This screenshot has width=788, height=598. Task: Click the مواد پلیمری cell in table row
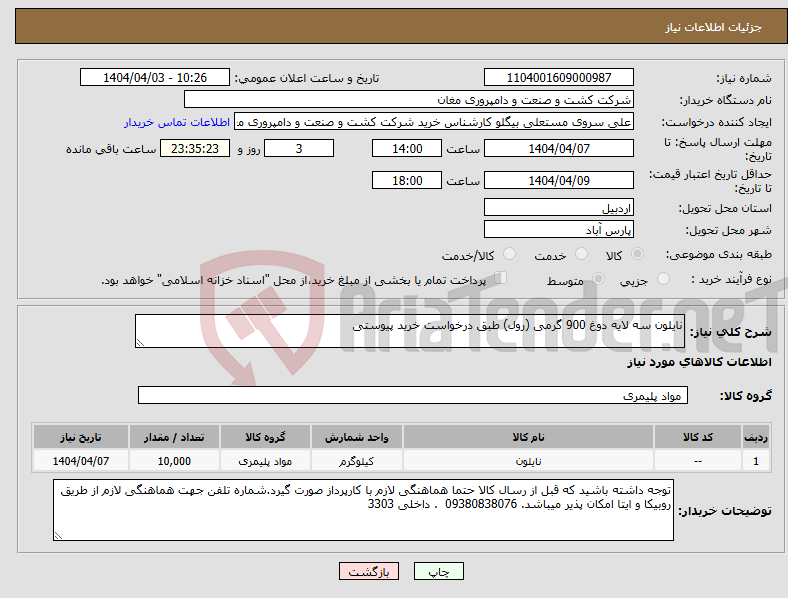pyautogui.click(x=265, y=461)
